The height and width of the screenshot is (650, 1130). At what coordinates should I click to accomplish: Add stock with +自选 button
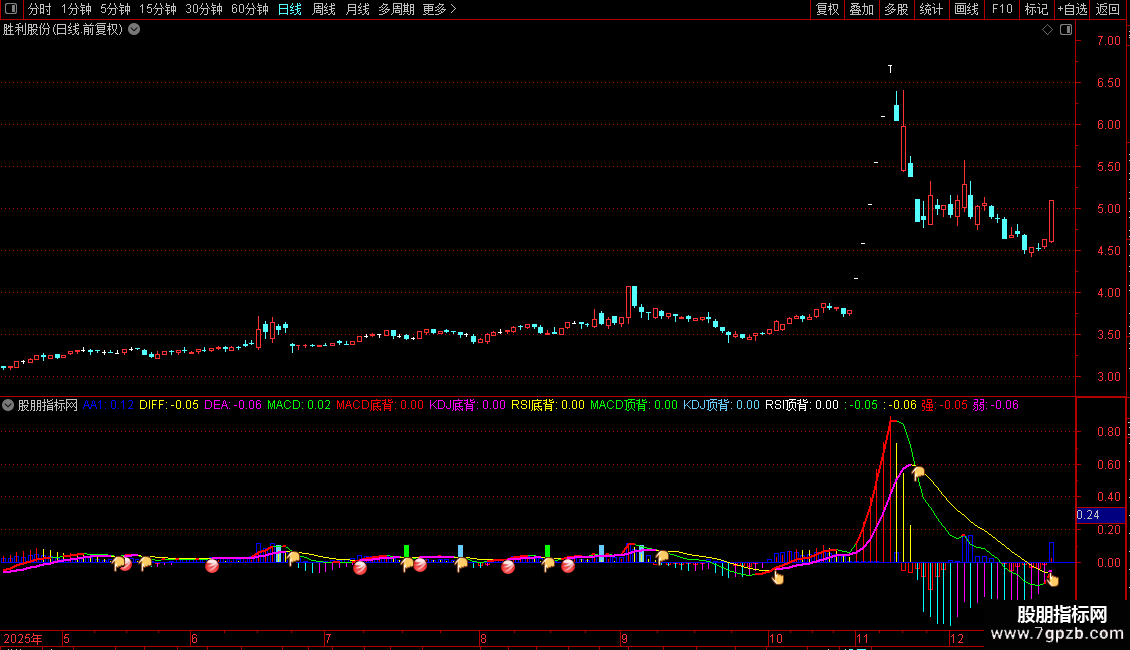tap(1072, 9)
